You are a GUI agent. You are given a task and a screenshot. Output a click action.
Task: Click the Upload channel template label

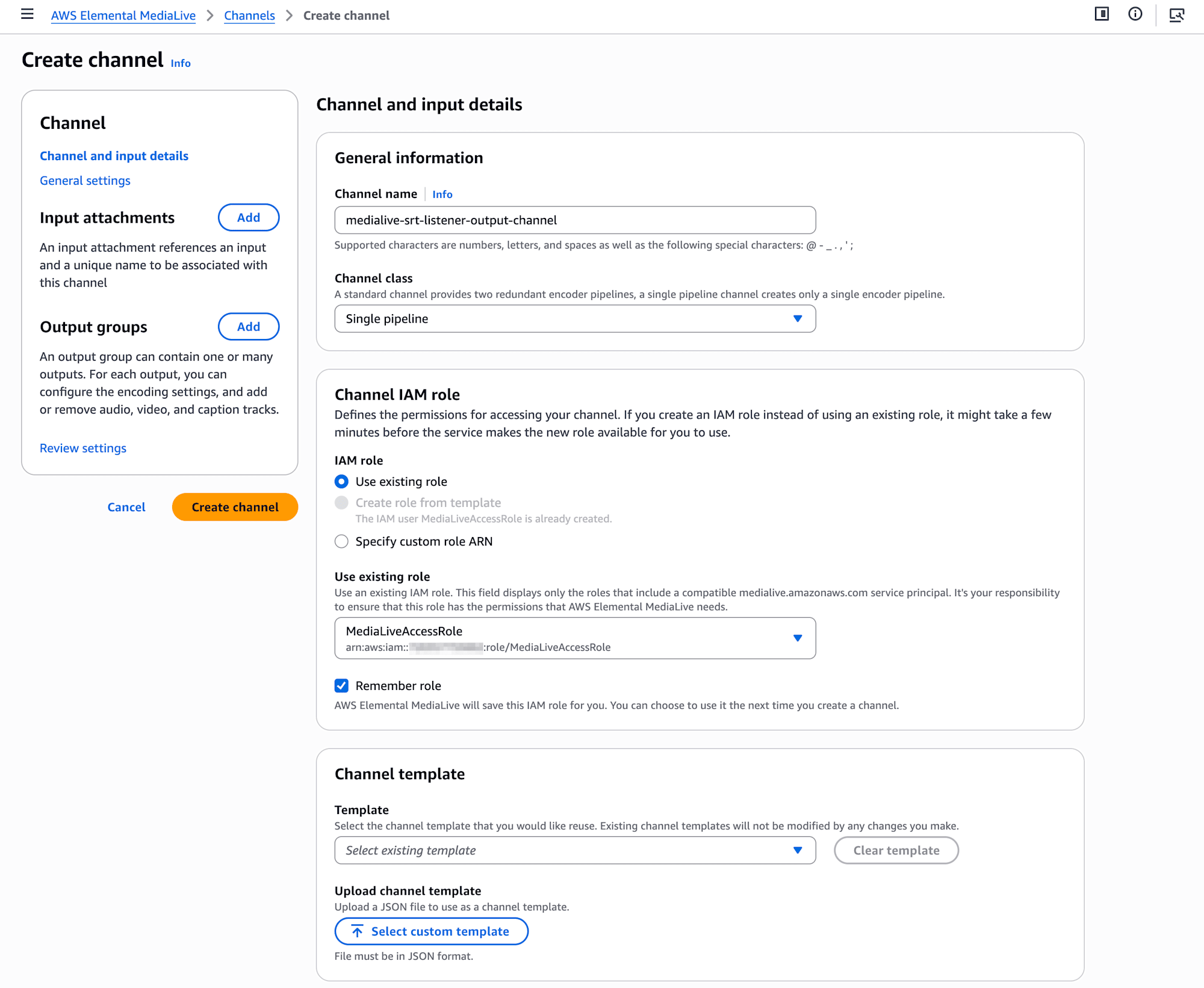click(x=408, y=890)
